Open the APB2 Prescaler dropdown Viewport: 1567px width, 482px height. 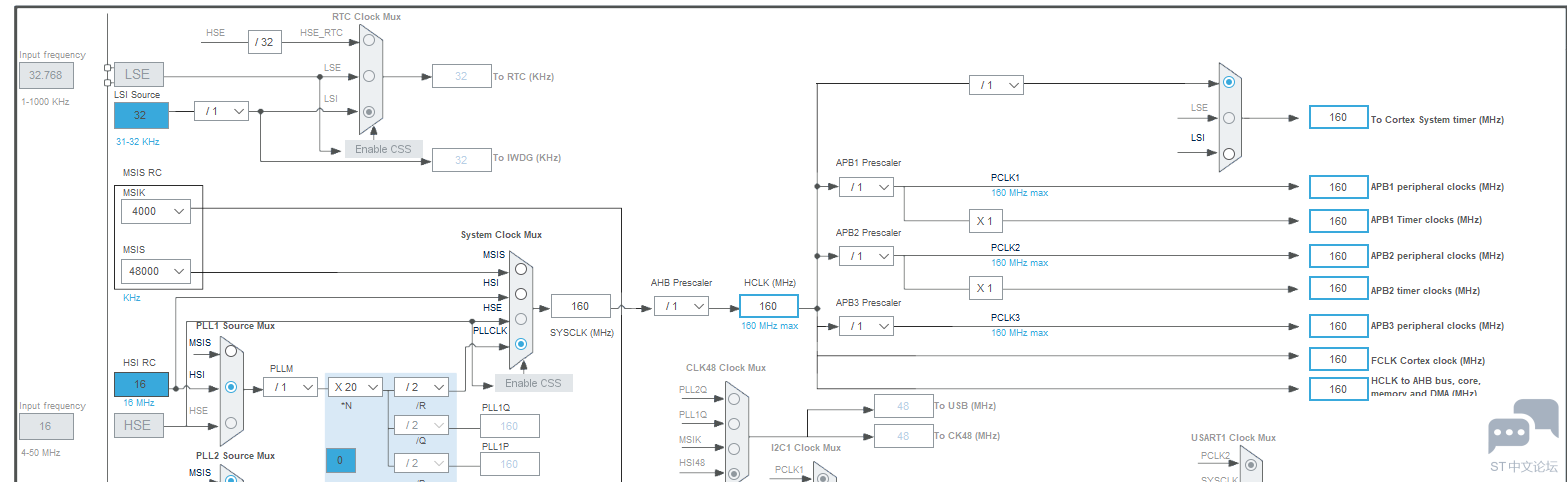[866, 256]
